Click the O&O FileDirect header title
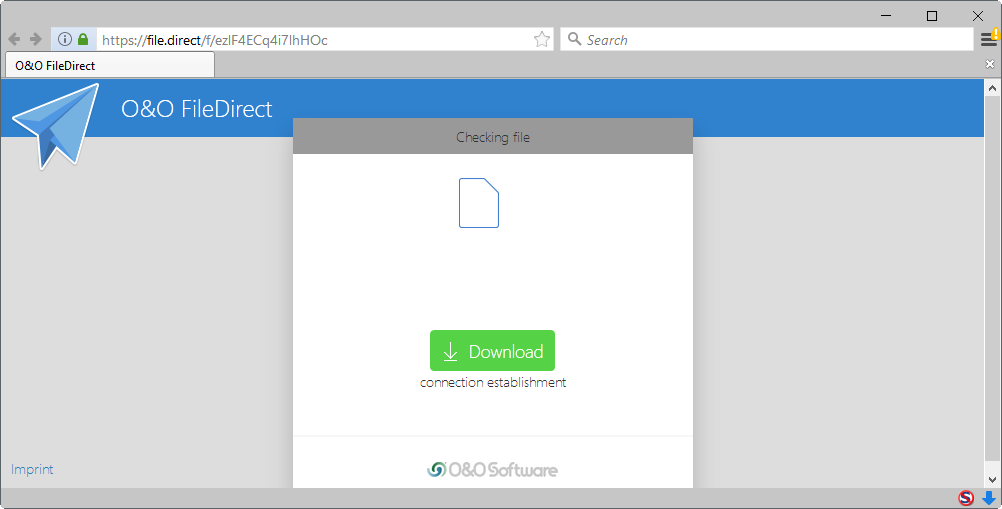Screen dimensions: 1002x509 click(197, 109)
